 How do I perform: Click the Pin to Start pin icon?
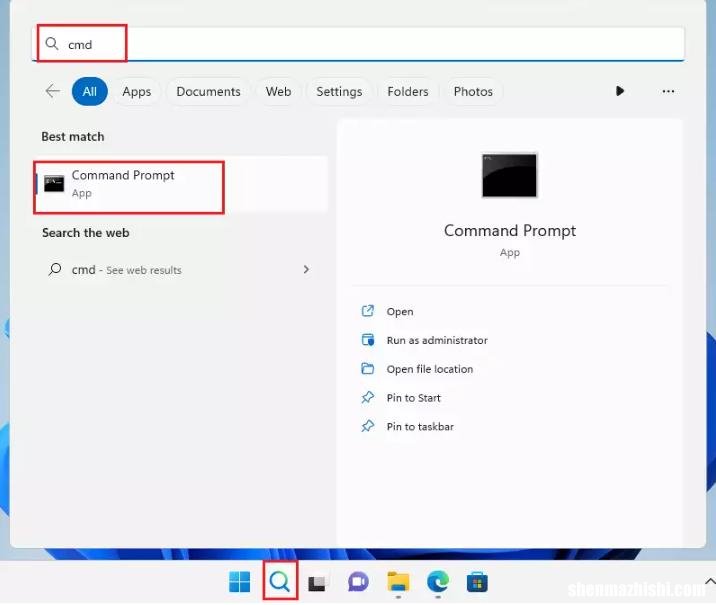[368, 397]
